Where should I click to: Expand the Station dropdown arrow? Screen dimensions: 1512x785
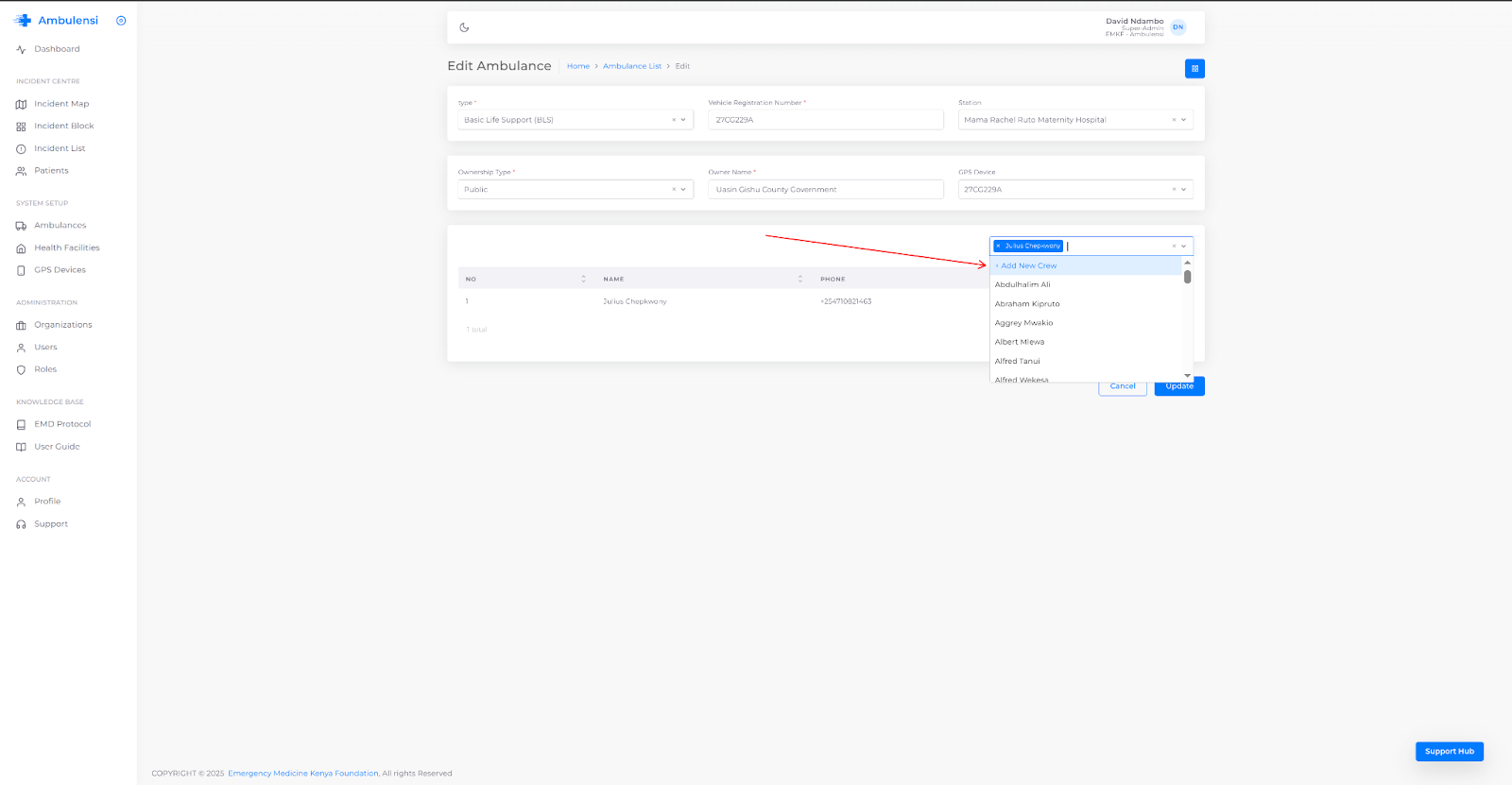coord(1183,120)
